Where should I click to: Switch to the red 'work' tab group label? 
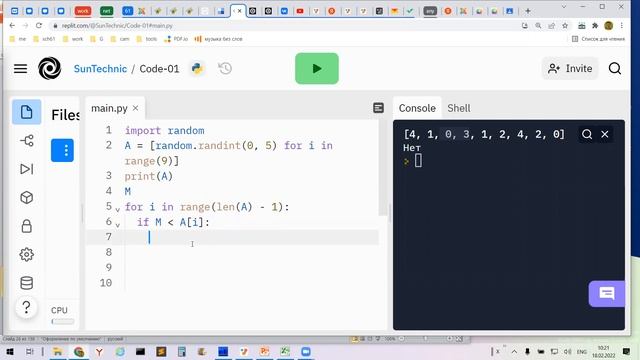[82, 11]
